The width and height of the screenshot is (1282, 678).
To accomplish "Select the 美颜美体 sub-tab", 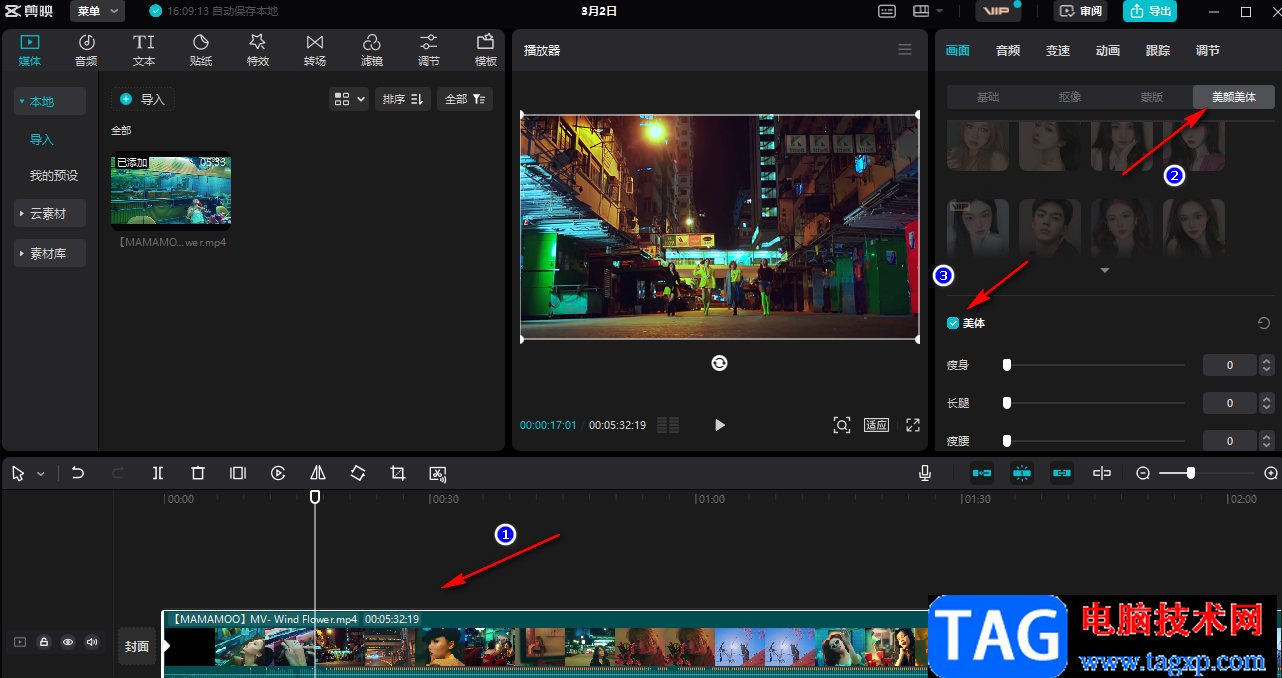I will [1234, 97].
